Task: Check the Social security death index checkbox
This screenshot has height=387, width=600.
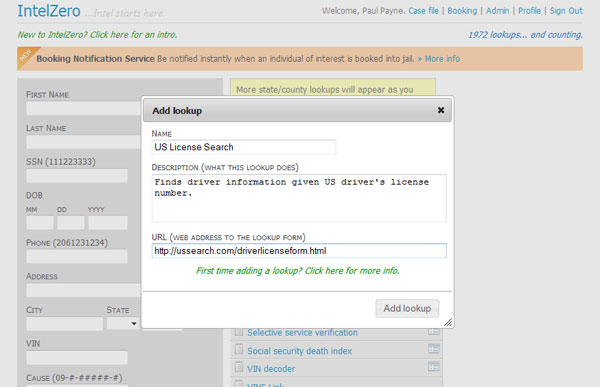Action: click(x=239, y=349)
